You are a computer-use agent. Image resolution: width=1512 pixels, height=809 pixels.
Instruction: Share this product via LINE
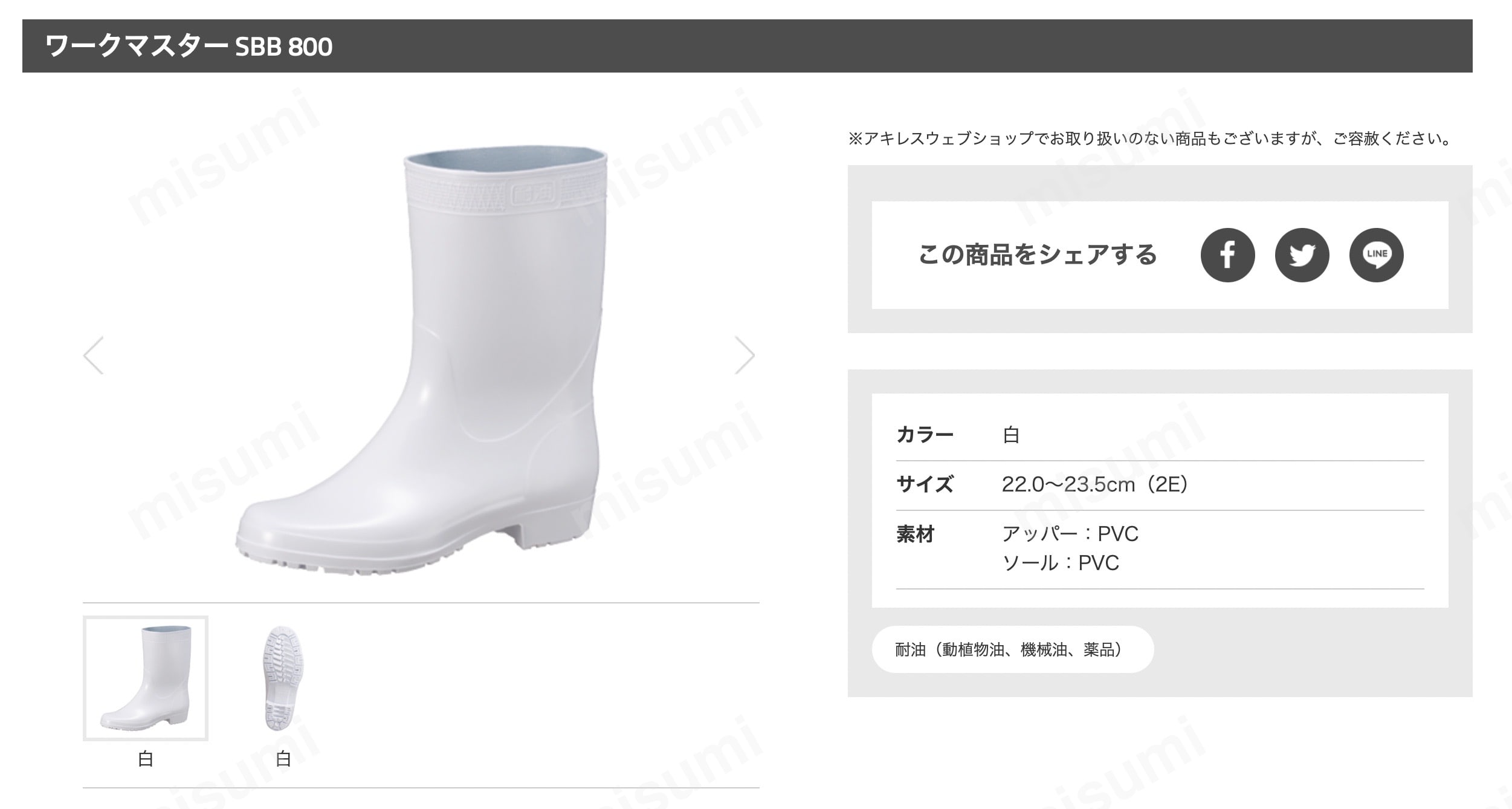click(1376, 255)
